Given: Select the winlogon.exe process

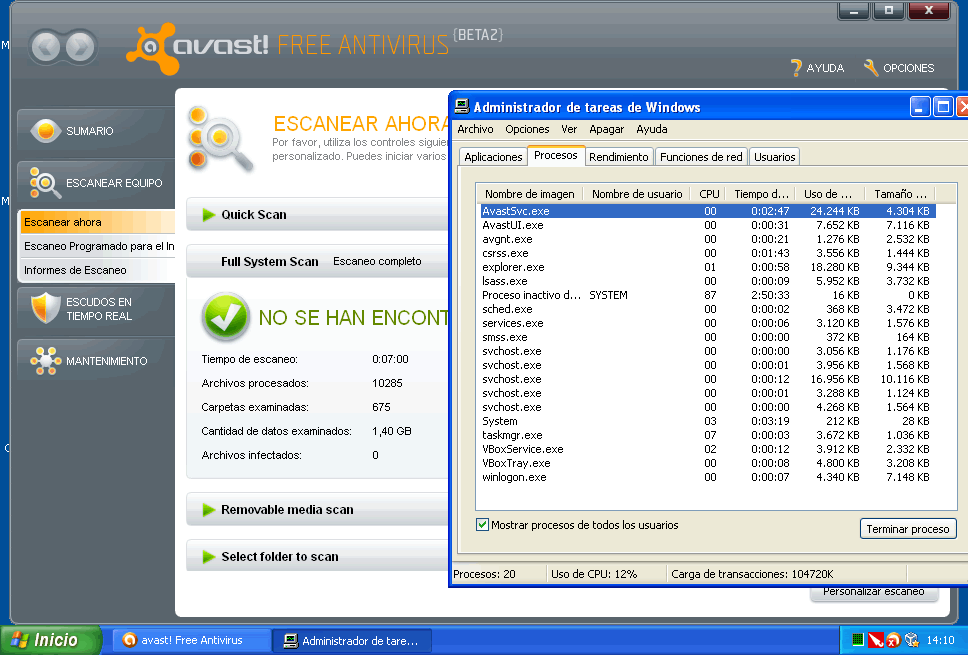Looking at the screenshot, I should 708,477.
